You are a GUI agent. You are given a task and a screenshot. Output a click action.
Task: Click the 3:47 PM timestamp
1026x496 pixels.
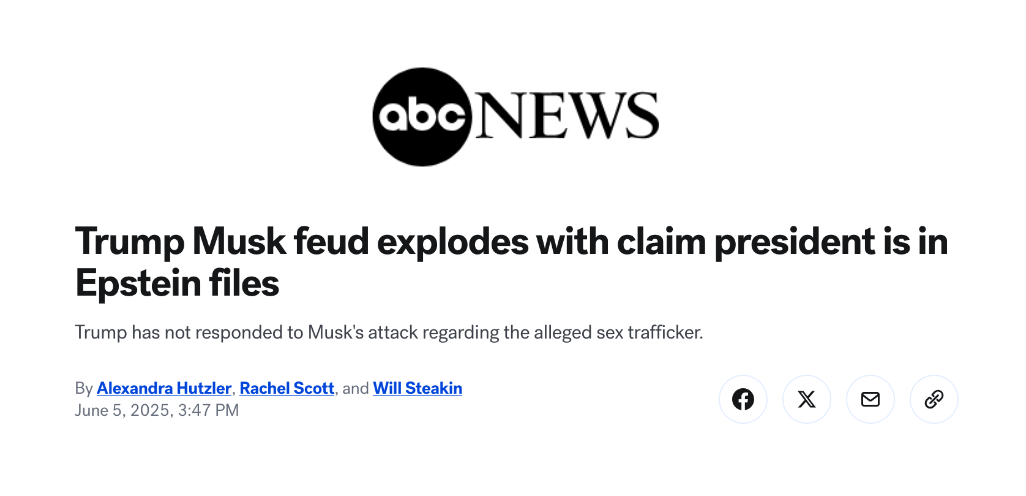[208, 410]
